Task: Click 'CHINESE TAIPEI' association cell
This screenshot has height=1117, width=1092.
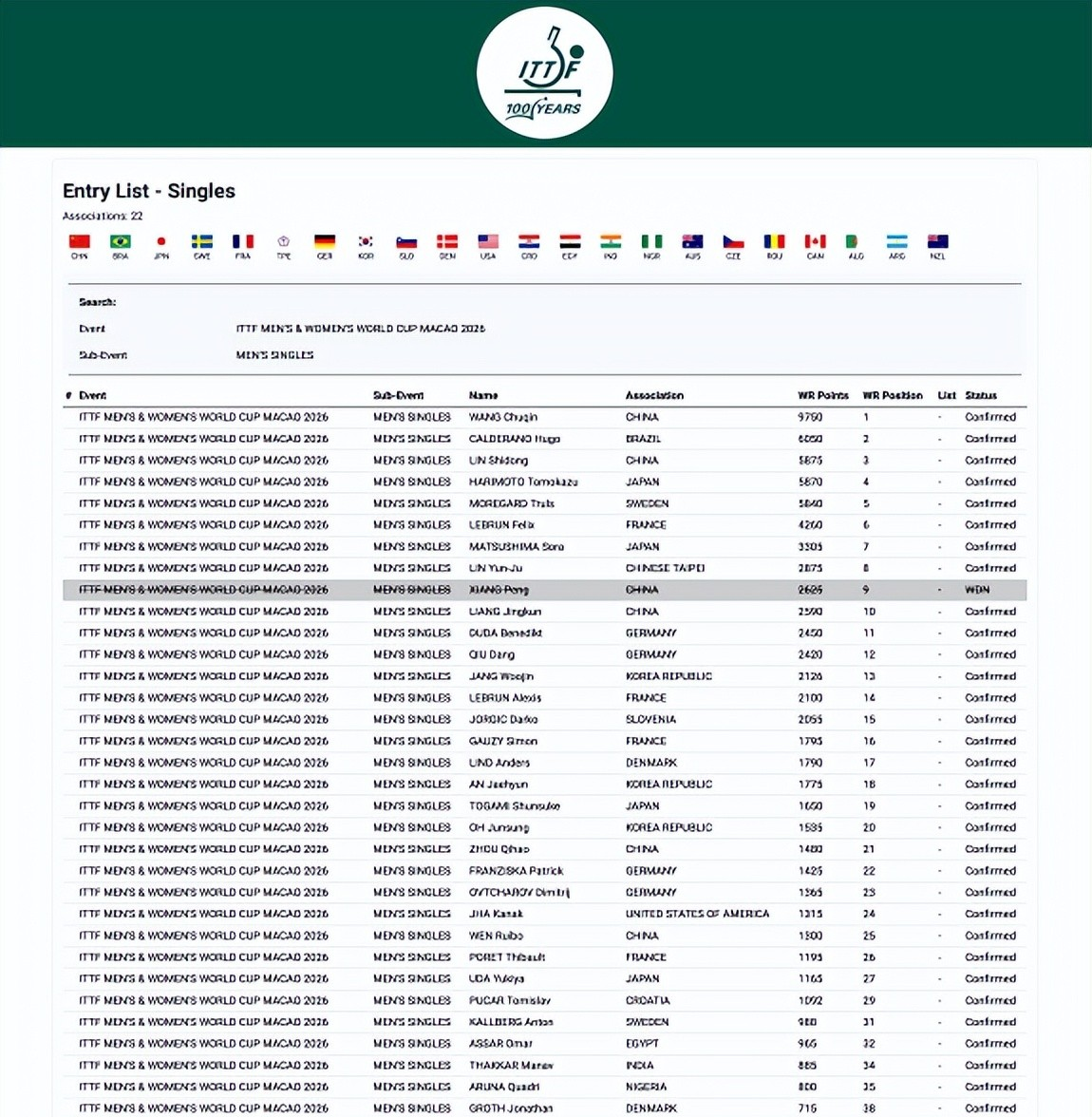Action: tap(666, 568)
